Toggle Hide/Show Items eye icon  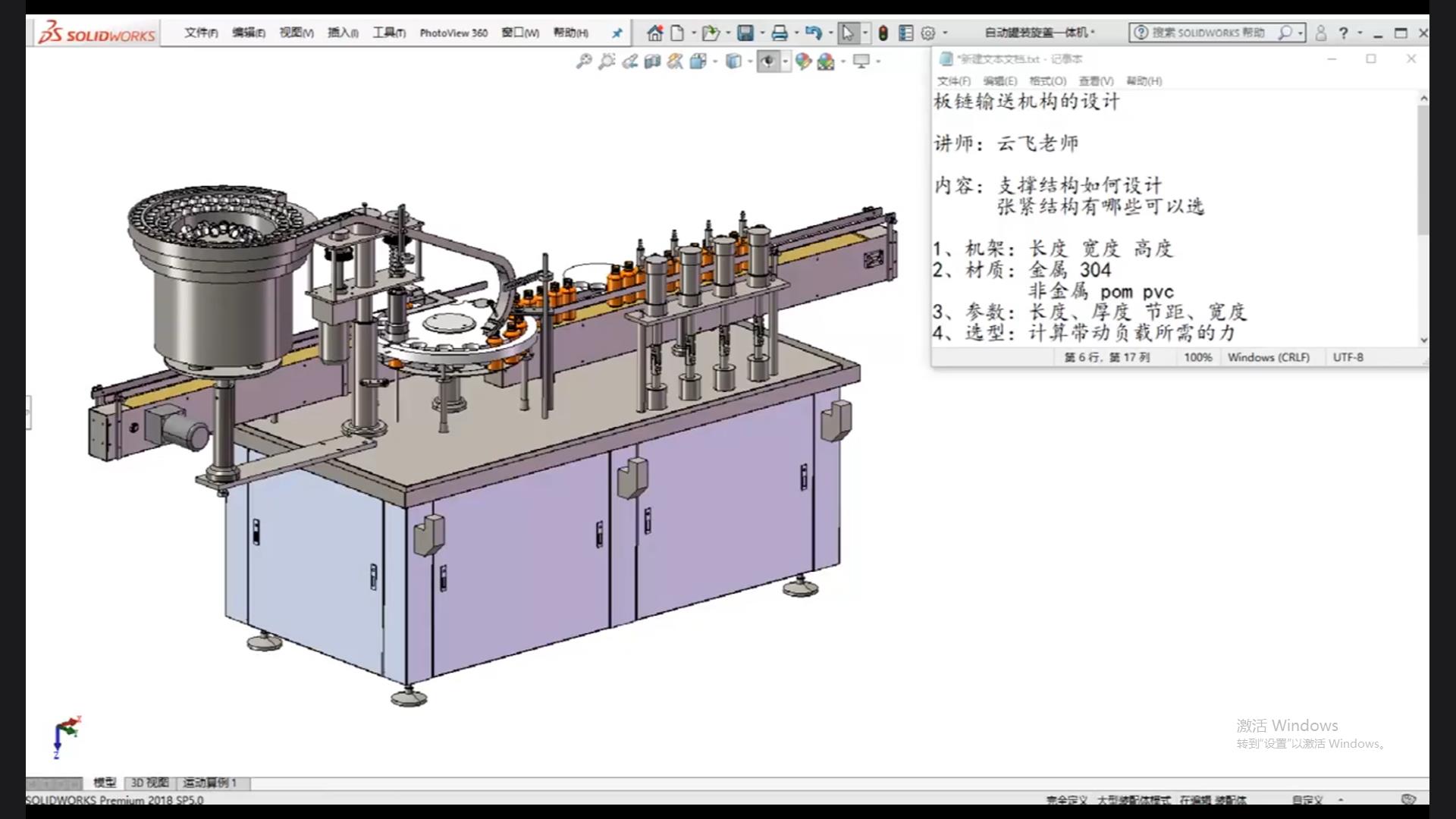pyautogui.click(x=768, y=61)
